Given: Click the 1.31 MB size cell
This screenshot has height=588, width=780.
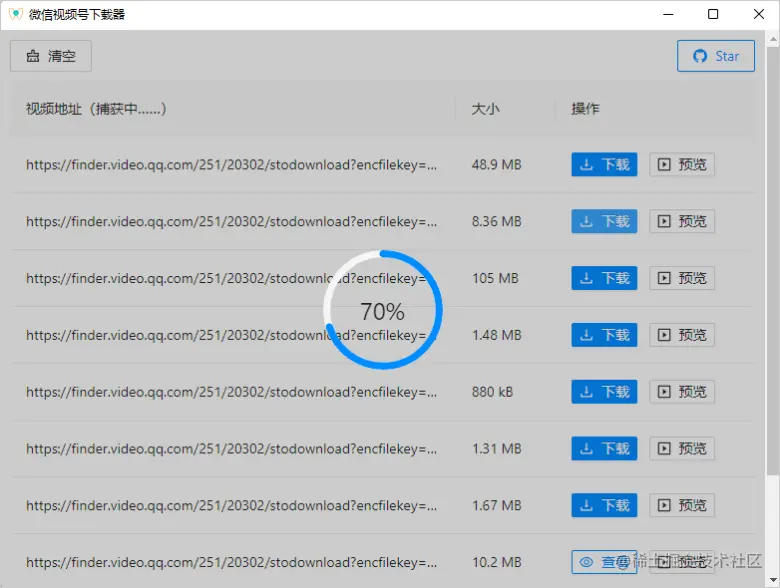Looking at the screenshot, I should pos(496,449).
